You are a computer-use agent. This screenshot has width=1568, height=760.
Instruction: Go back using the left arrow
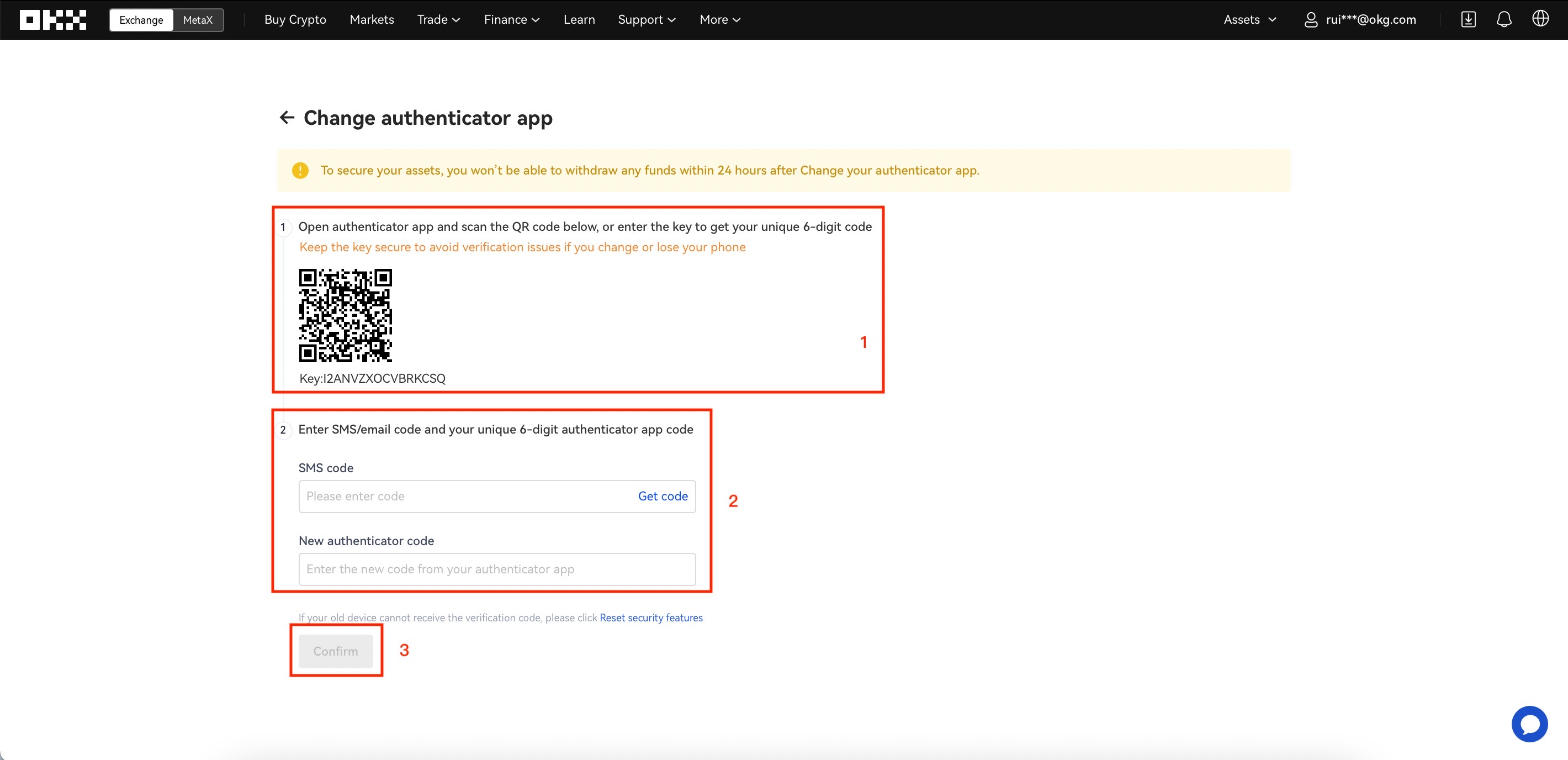pos(287,117)
